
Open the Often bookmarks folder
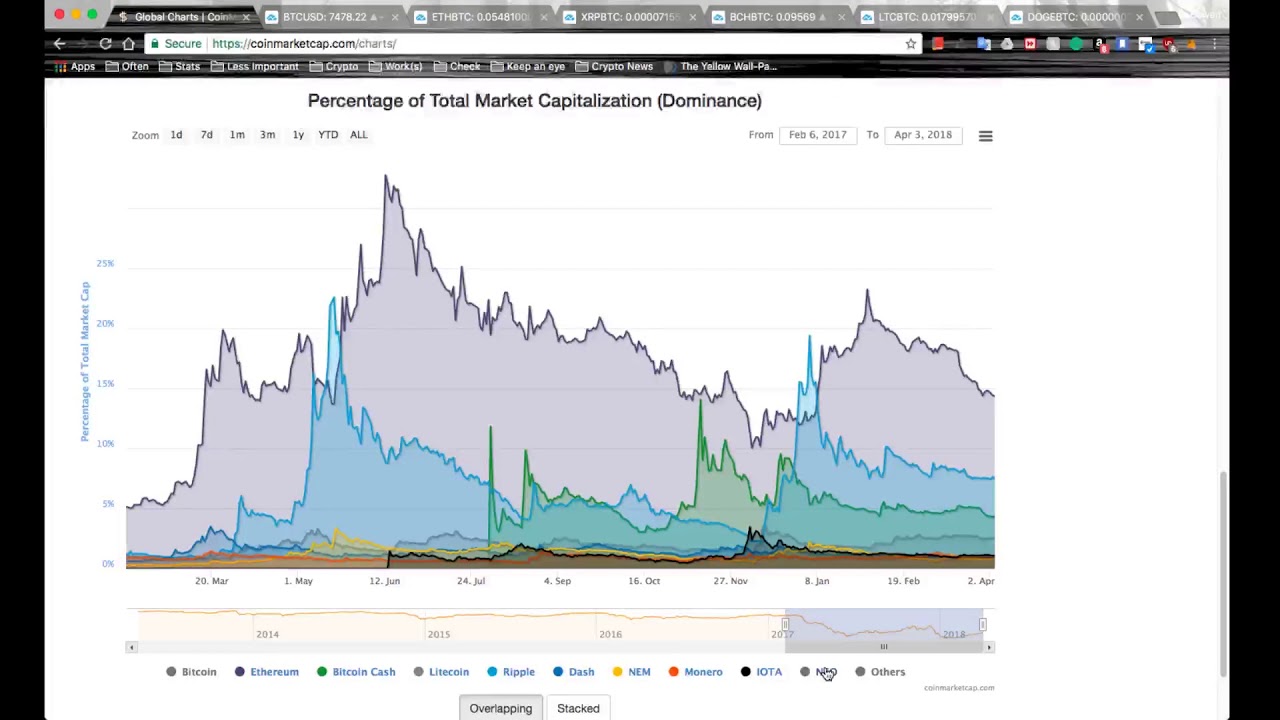click(x=127, y=66)
